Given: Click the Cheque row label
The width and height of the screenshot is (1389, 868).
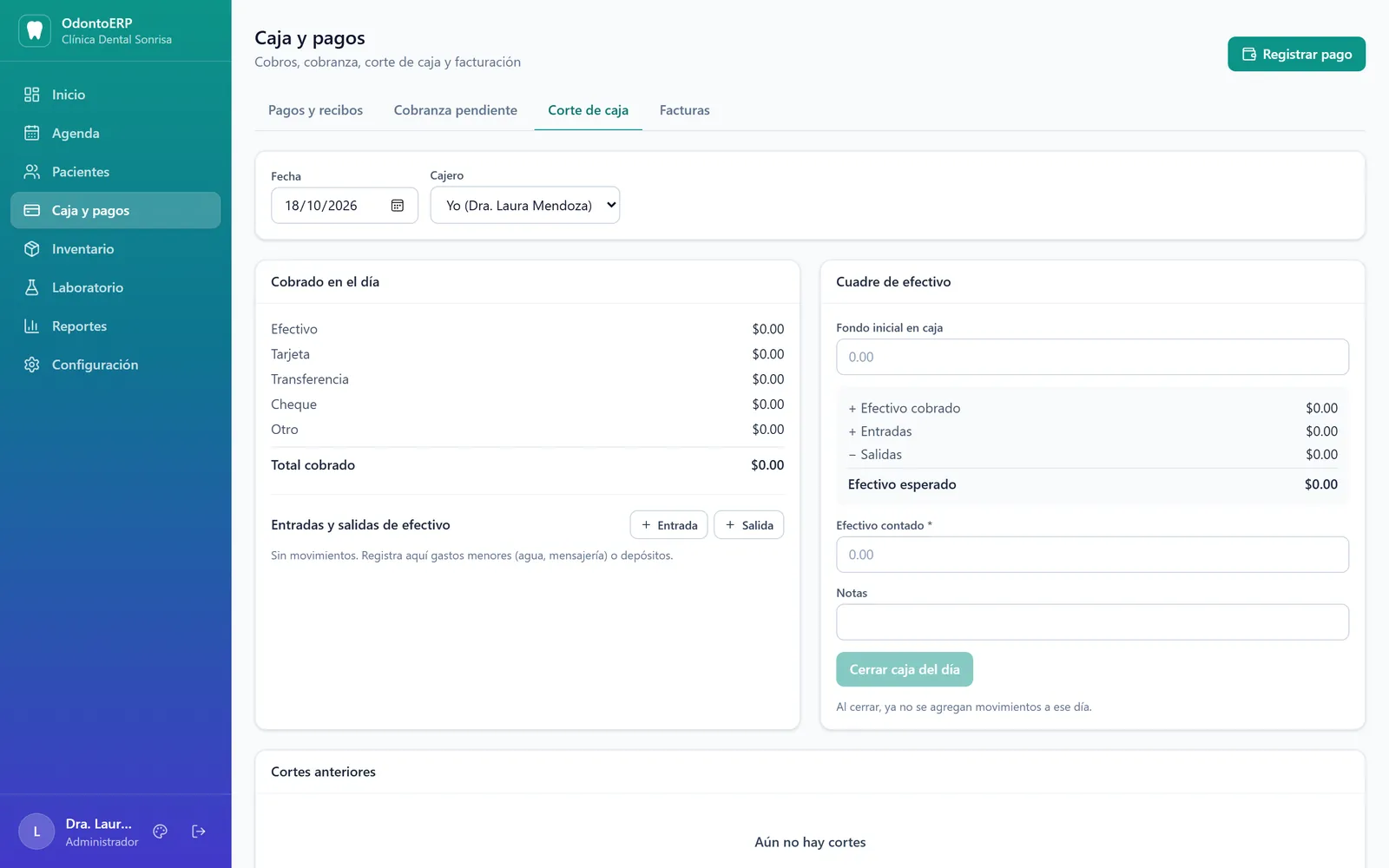Looking at the screenshot, I should (x=293, y=404).
